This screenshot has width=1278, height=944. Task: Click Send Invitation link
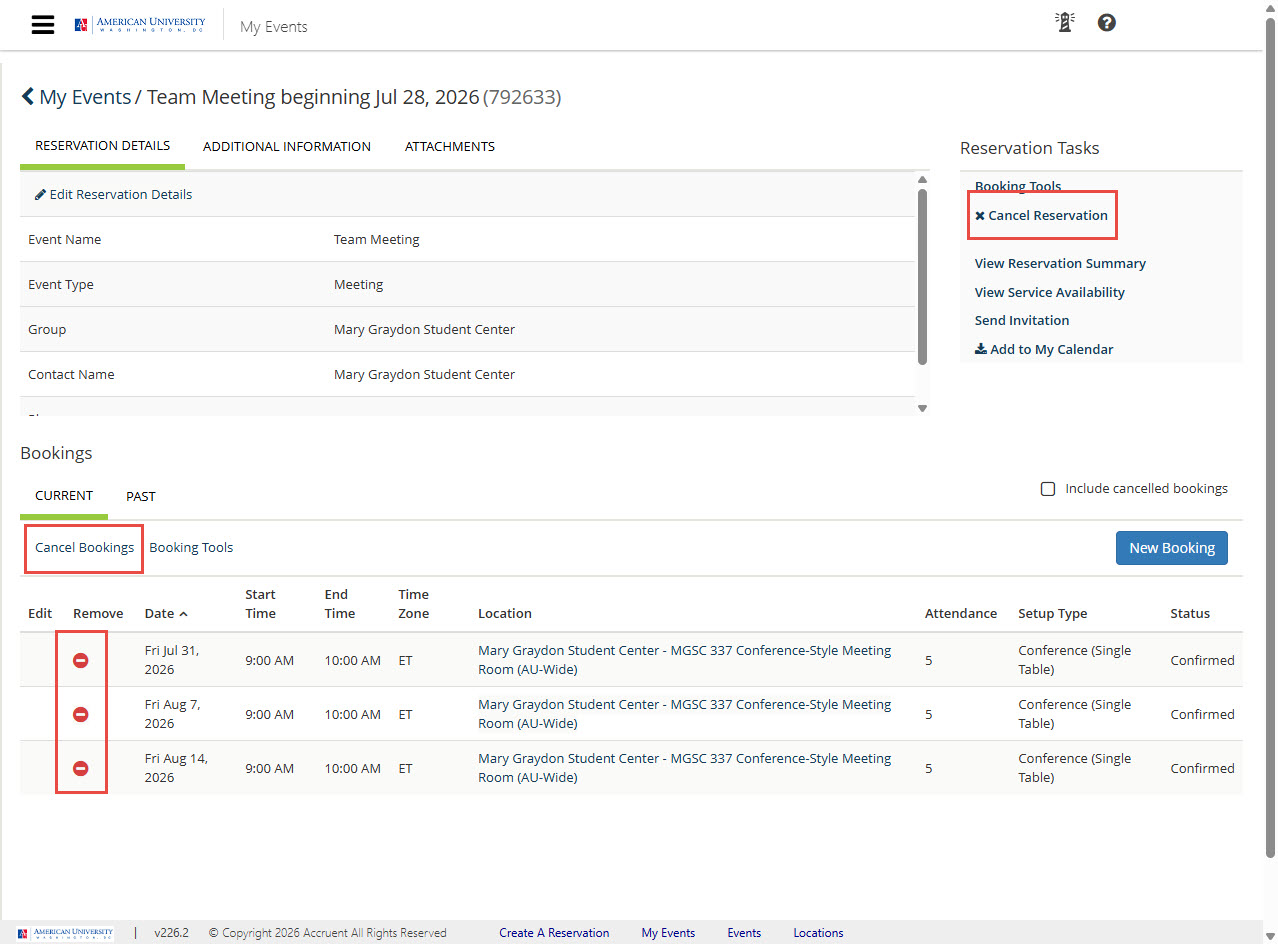[x=1022, y=320]
